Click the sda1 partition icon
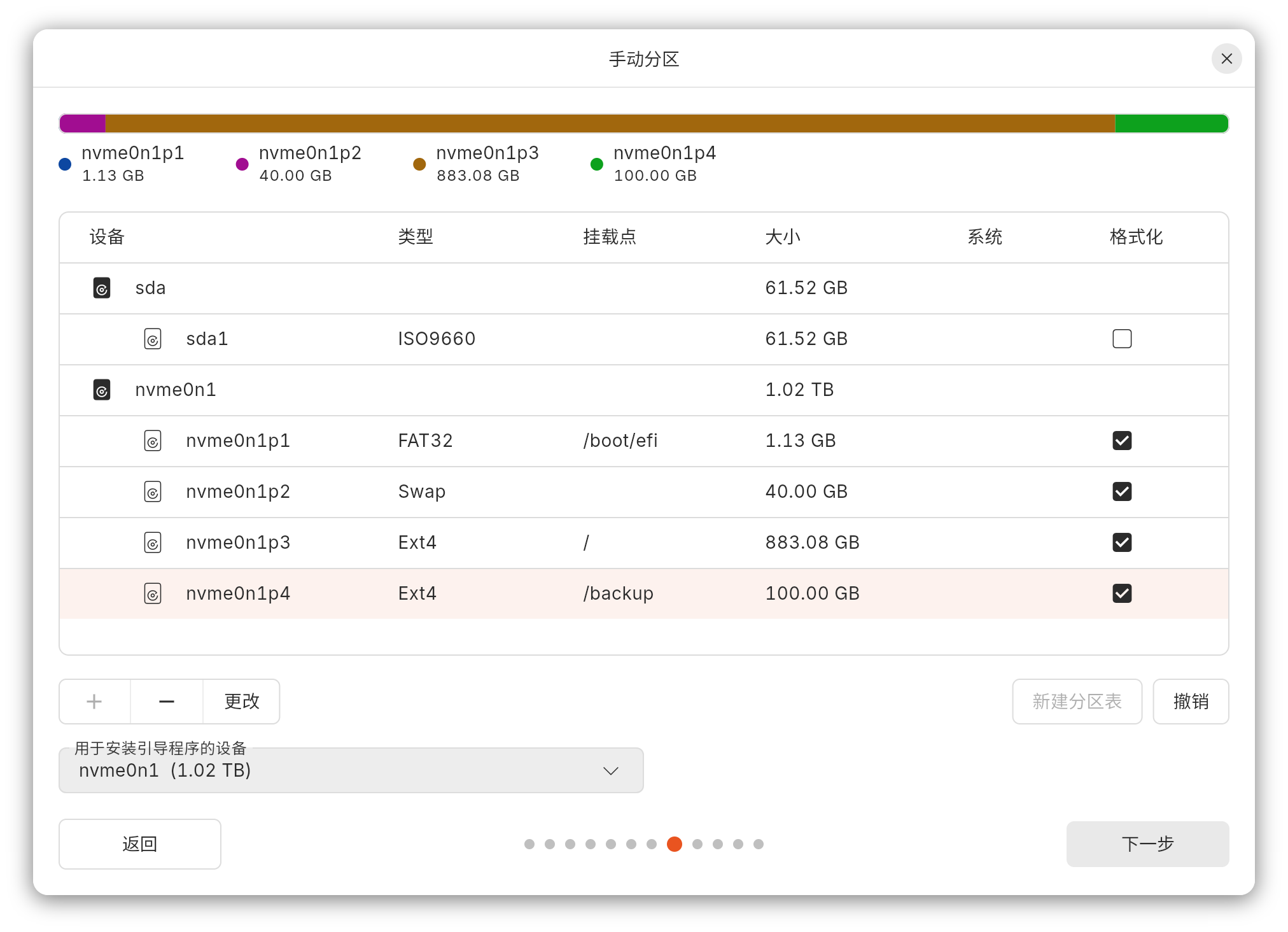Screen dimensions: 1288x932 click(x=153, y=339)
